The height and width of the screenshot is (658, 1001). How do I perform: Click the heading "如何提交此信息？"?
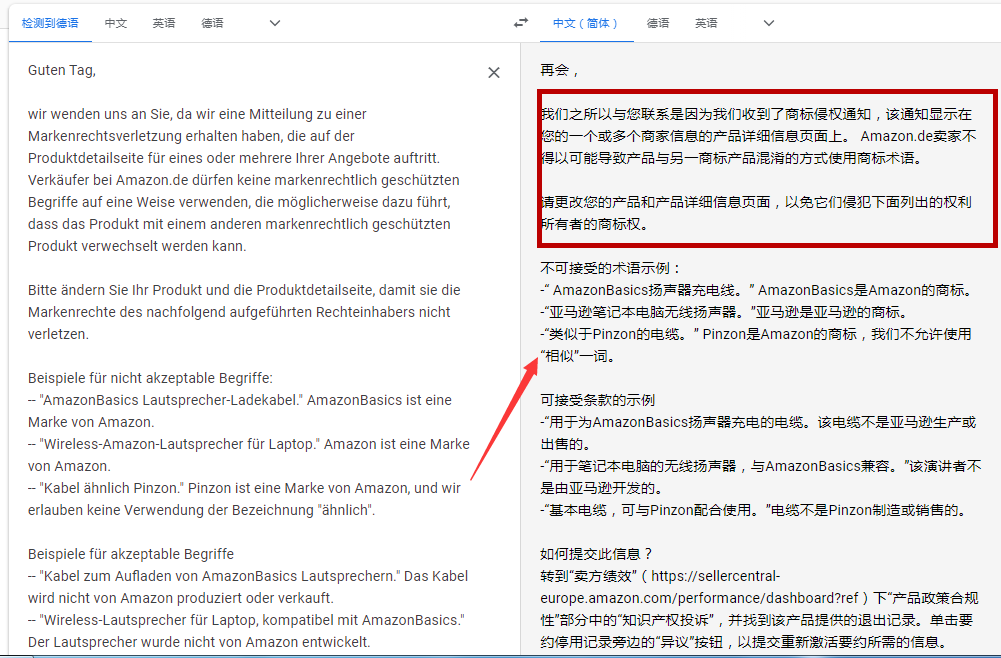click(597, 555)
